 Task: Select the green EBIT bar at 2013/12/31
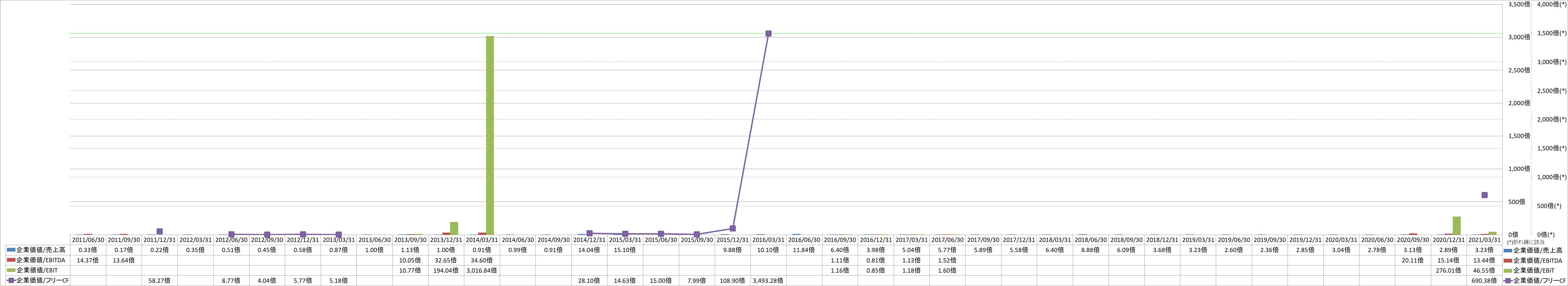pyautogui.click(x=454, y=228)
